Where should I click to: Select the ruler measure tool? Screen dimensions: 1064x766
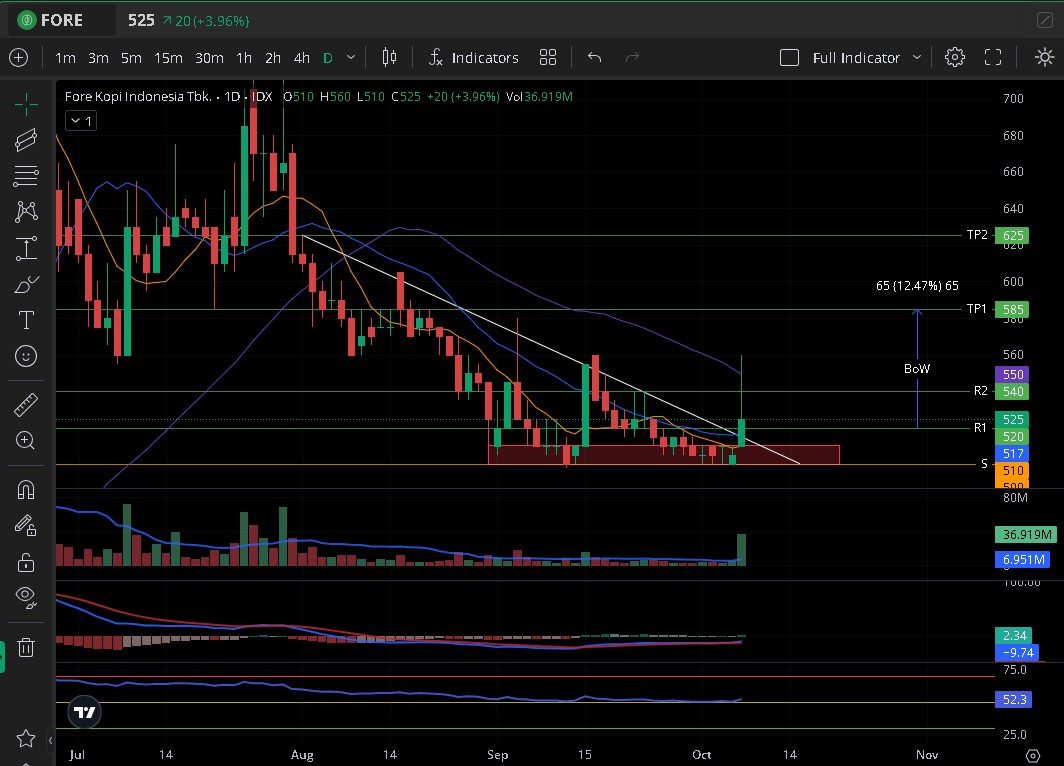pyautogui.click(x=26, y=405)
